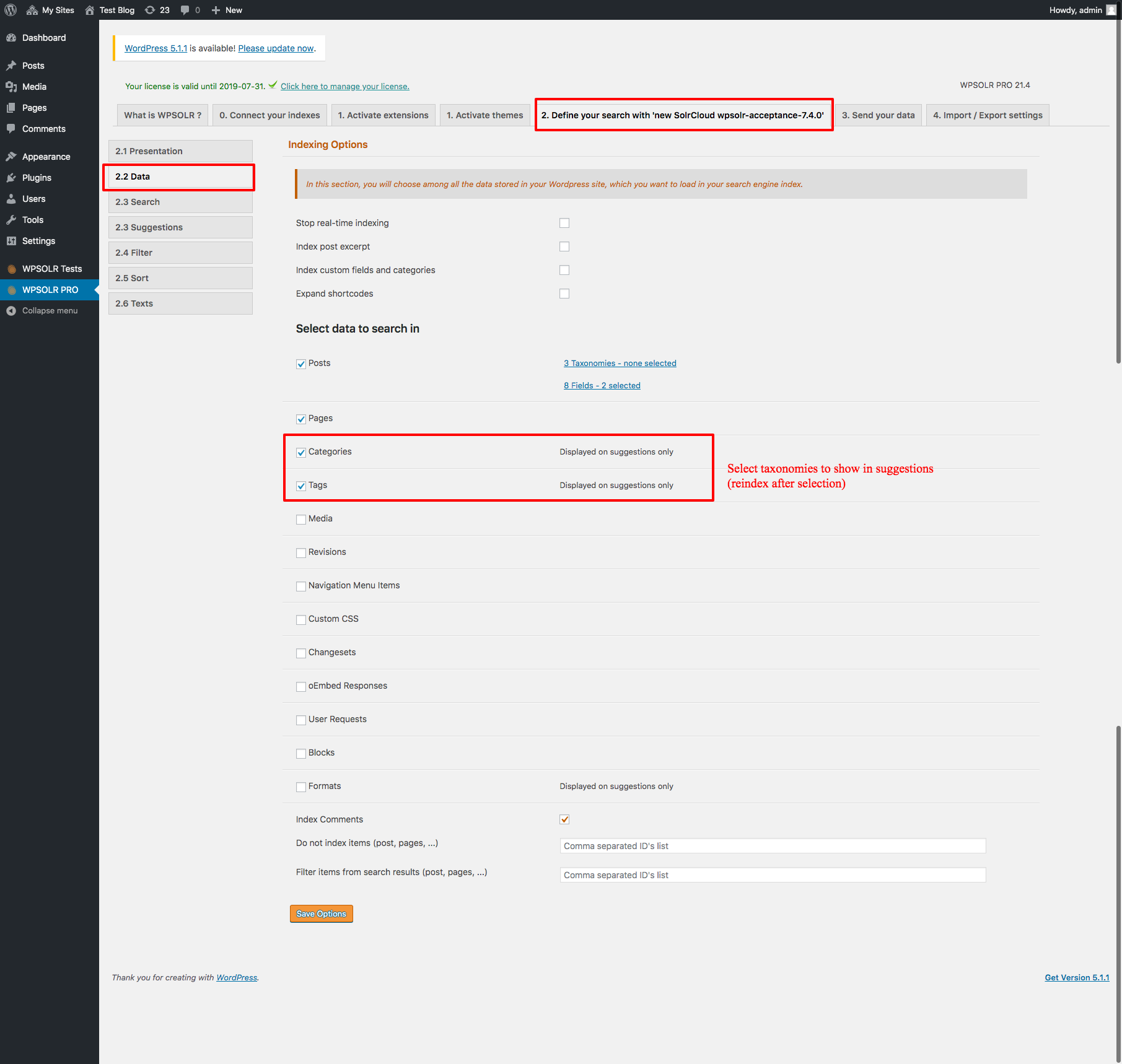Open the What is WPSOLR ? tab

point(162,115)
